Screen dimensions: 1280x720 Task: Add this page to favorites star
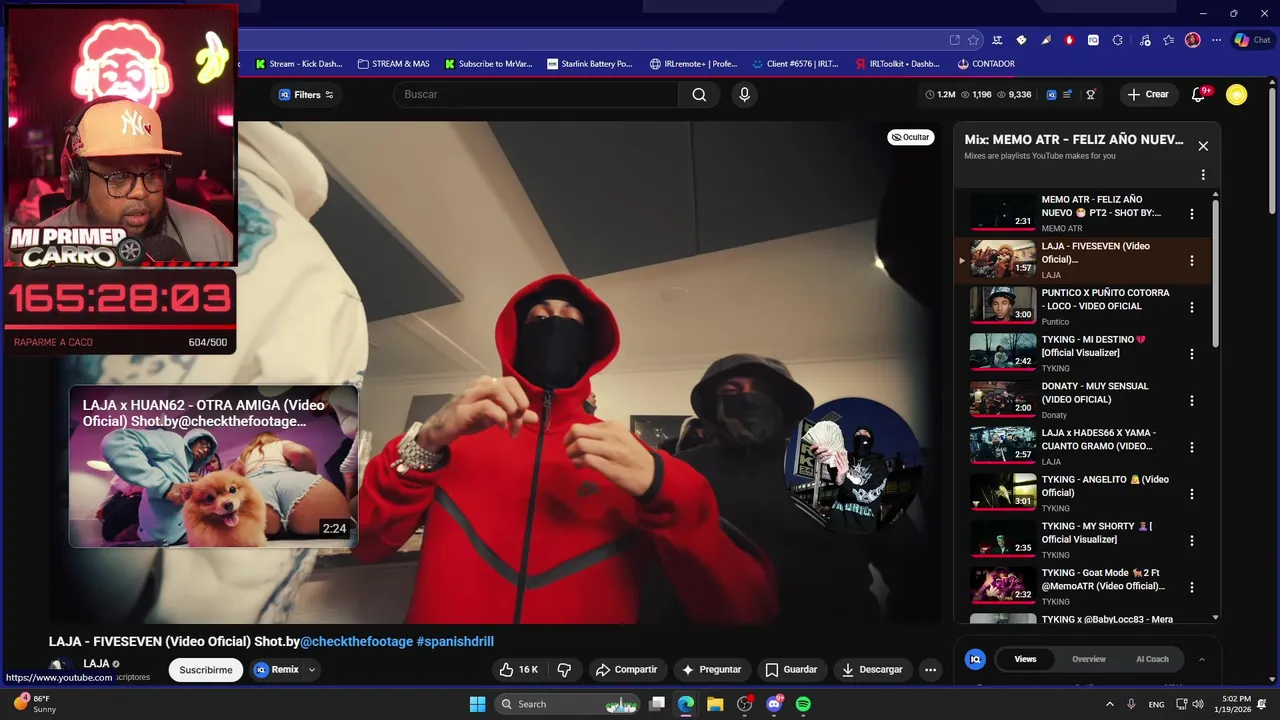tap(974, 40)
